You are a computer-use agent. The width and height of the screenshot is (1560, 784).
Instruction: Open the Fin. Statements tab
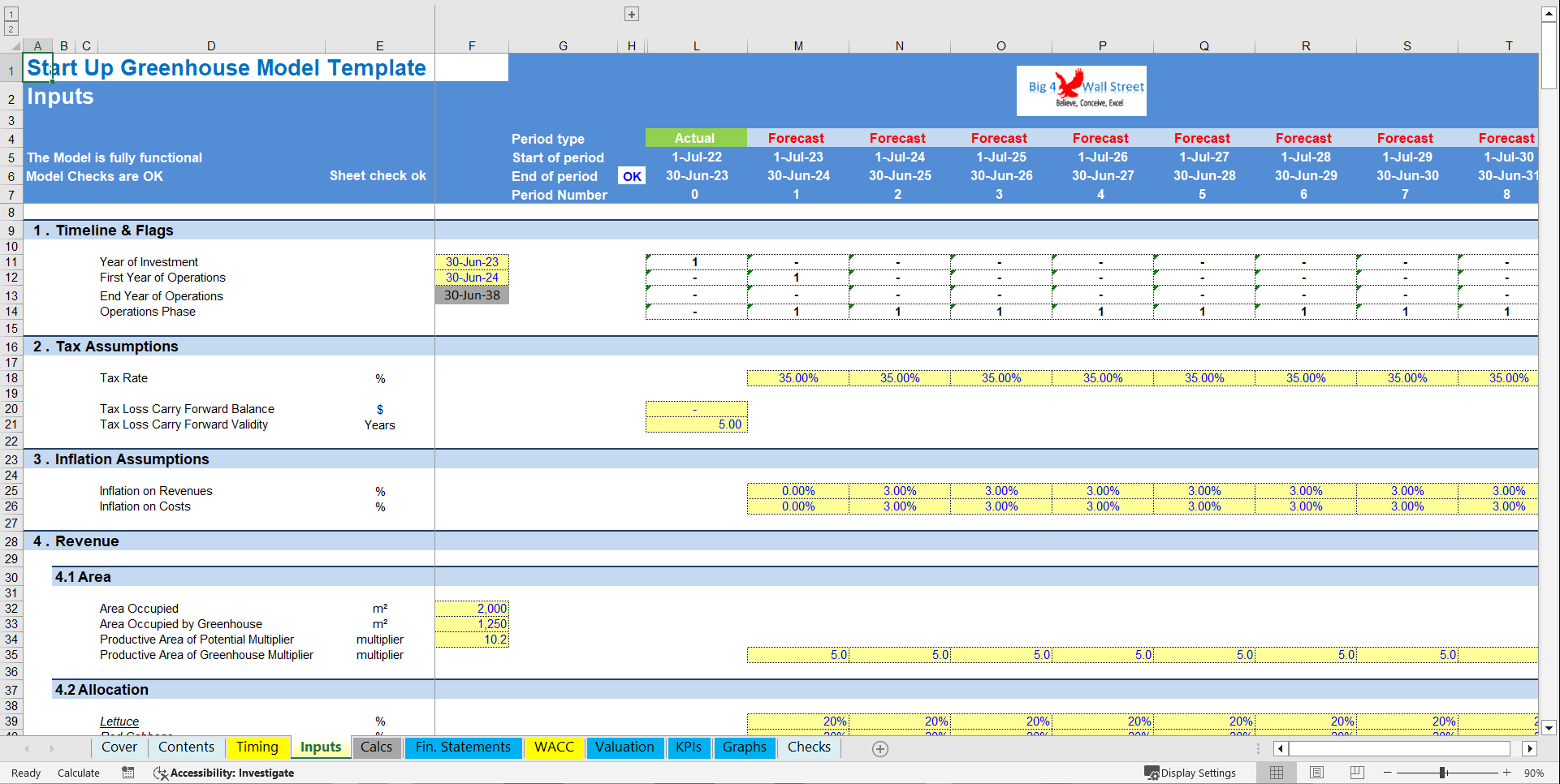click(463, 747)
